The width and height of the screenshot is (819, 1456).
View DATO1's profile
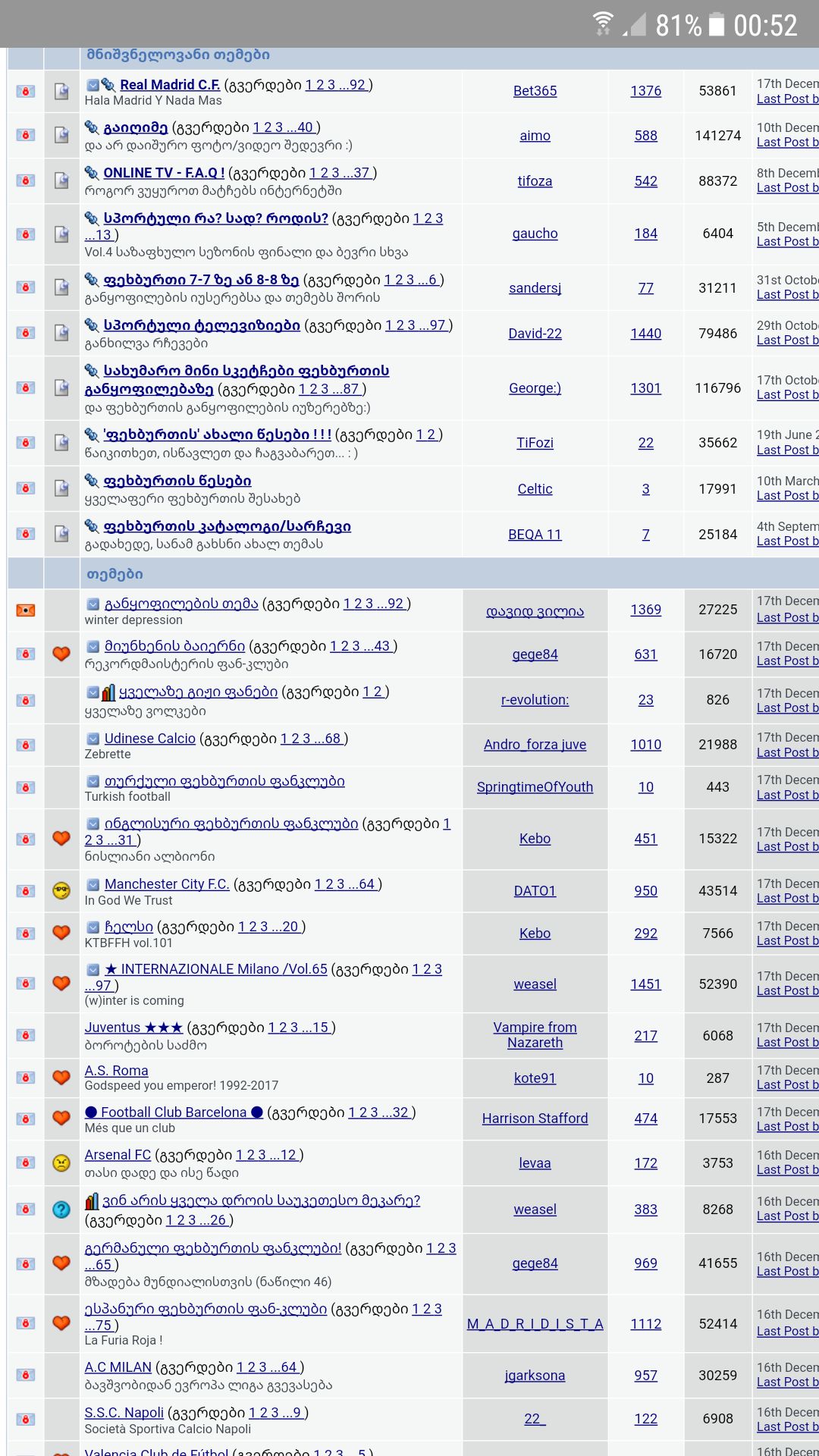coord(535,891)
